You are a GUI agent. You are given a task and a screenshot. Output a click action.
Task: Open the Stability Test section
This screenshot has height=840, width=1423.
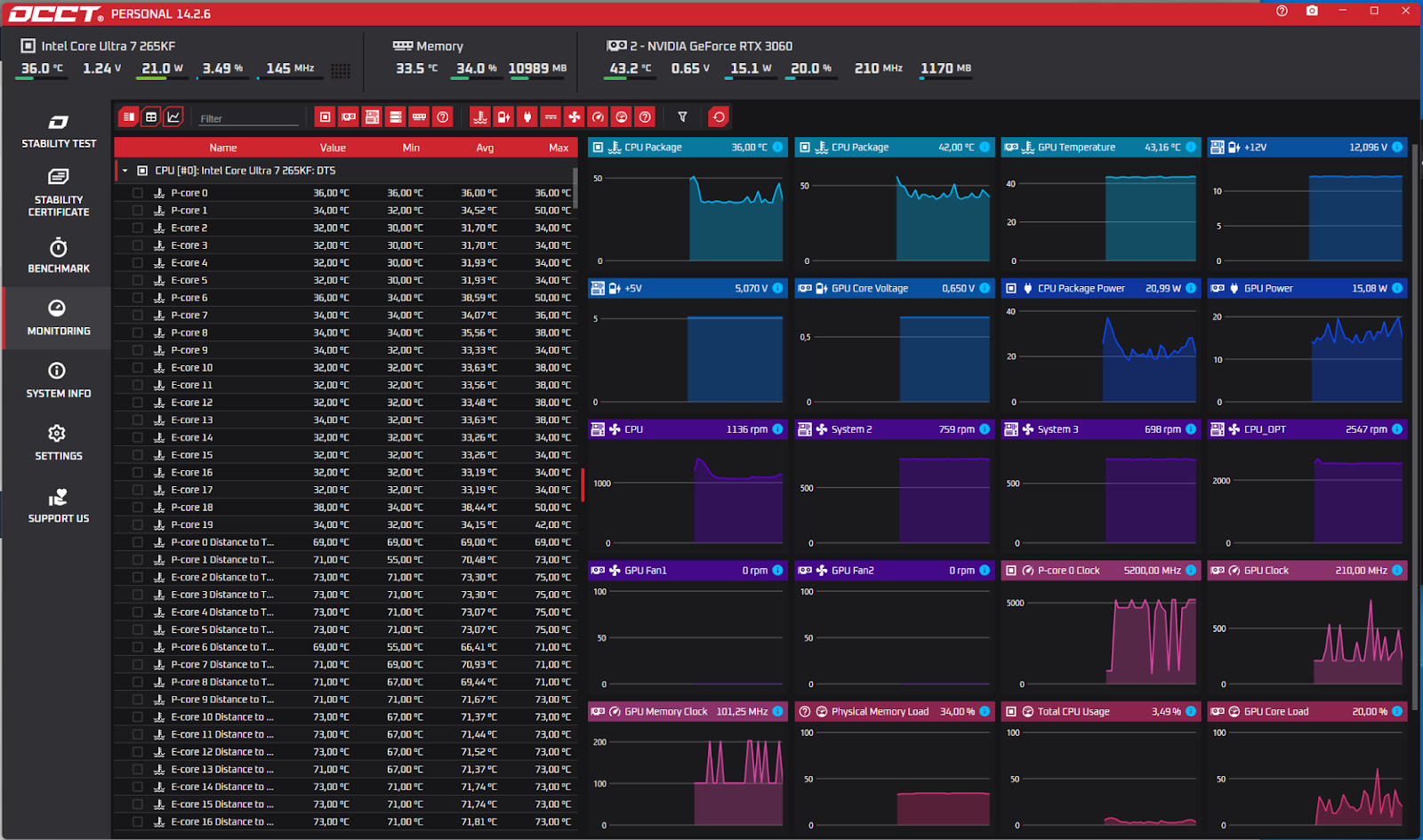tap(59, 131)
